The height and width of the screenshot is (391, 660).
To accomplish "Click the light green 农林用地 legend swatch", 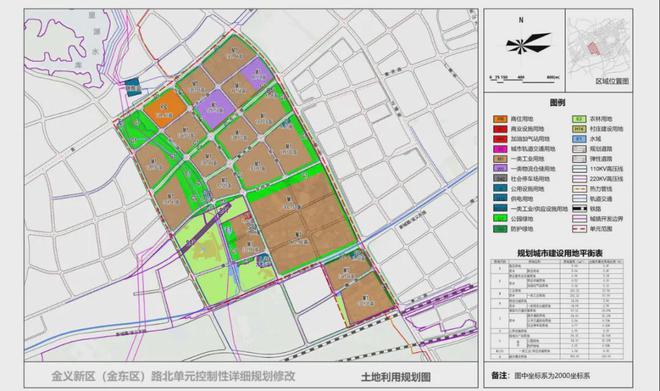I will pyautogui.click(x=579, y=119).
